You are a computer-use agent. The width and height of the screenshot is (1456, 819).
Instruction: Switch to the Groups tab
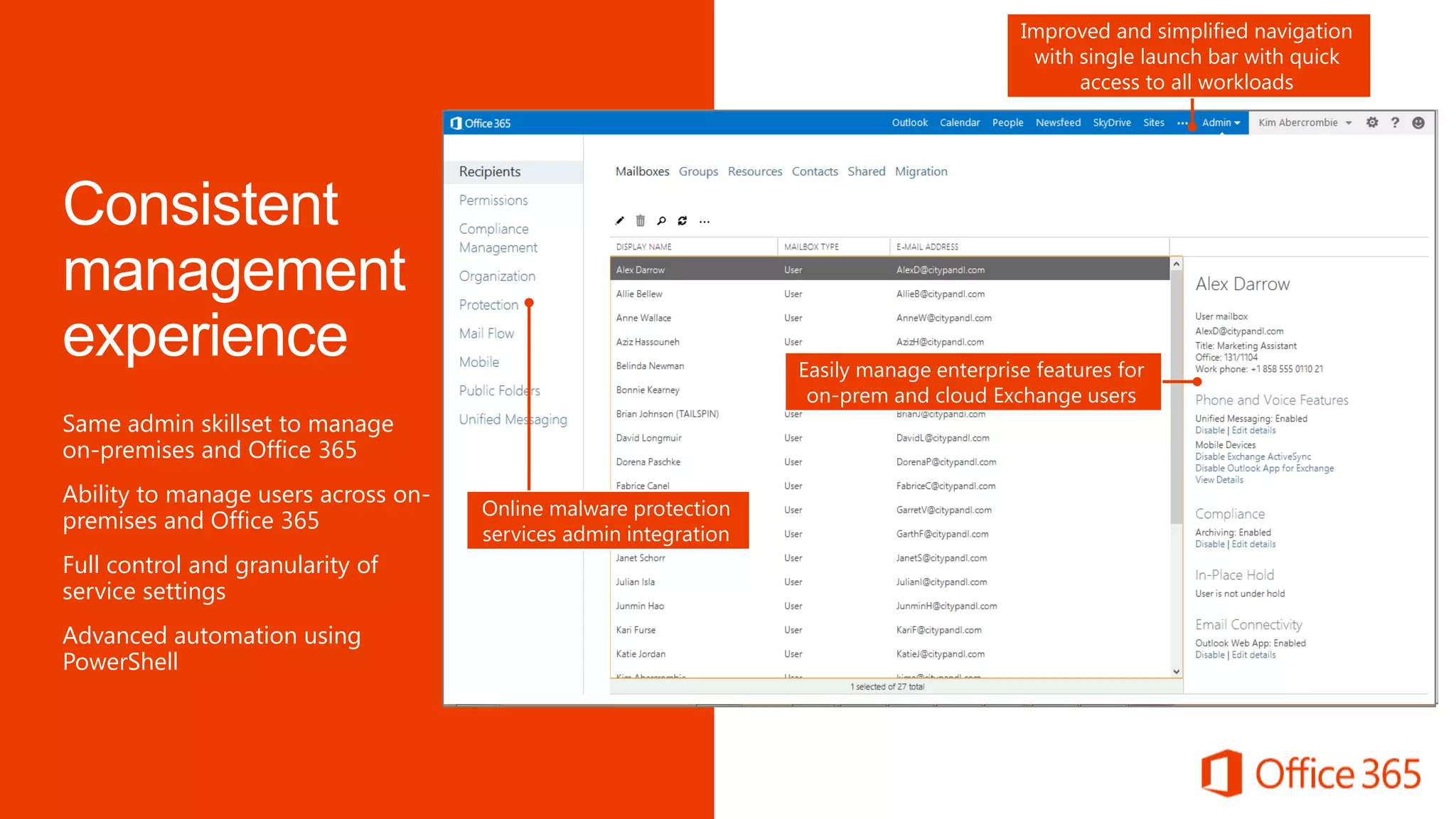698,171
